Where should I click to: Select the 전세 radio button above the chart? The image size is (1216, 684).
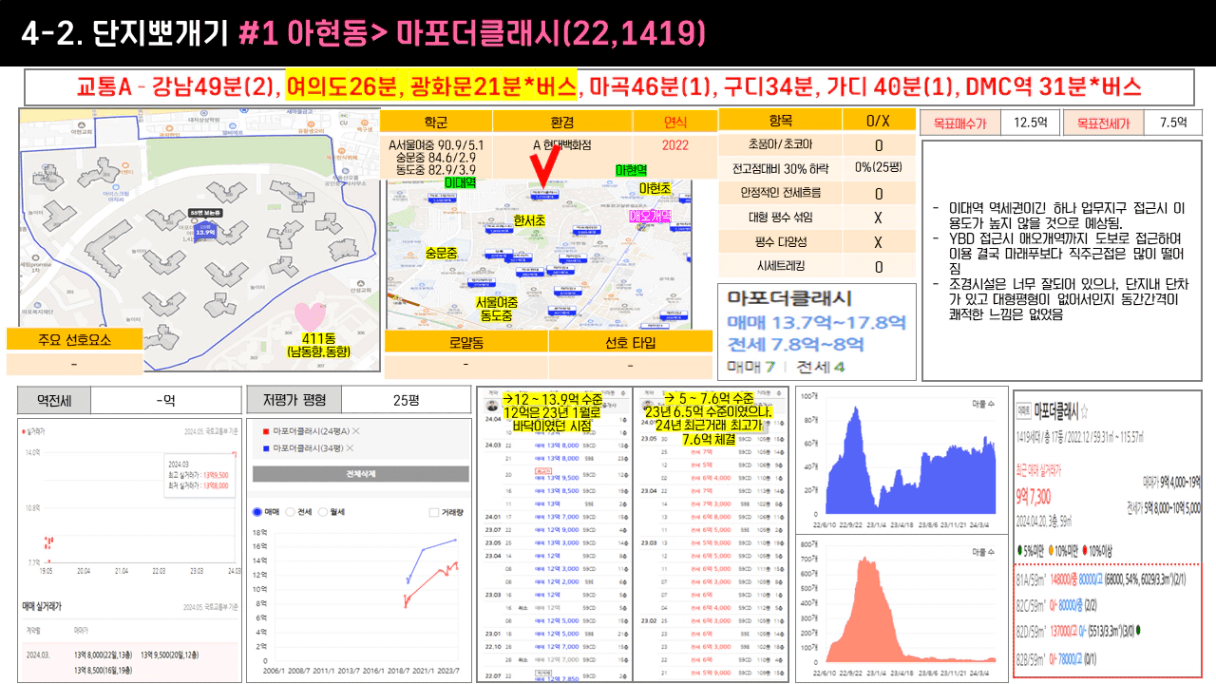(x=291, y=512)
